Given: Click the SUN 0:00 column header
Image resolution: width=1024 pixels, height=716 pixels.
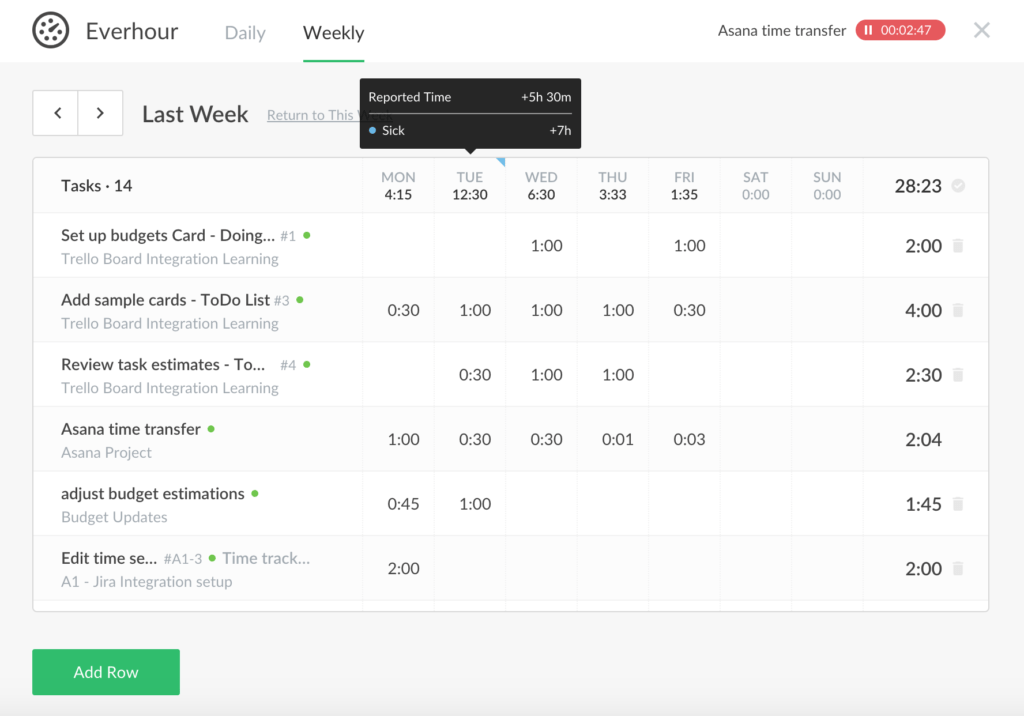Looking at the screenshot, I should pos(827,186).
